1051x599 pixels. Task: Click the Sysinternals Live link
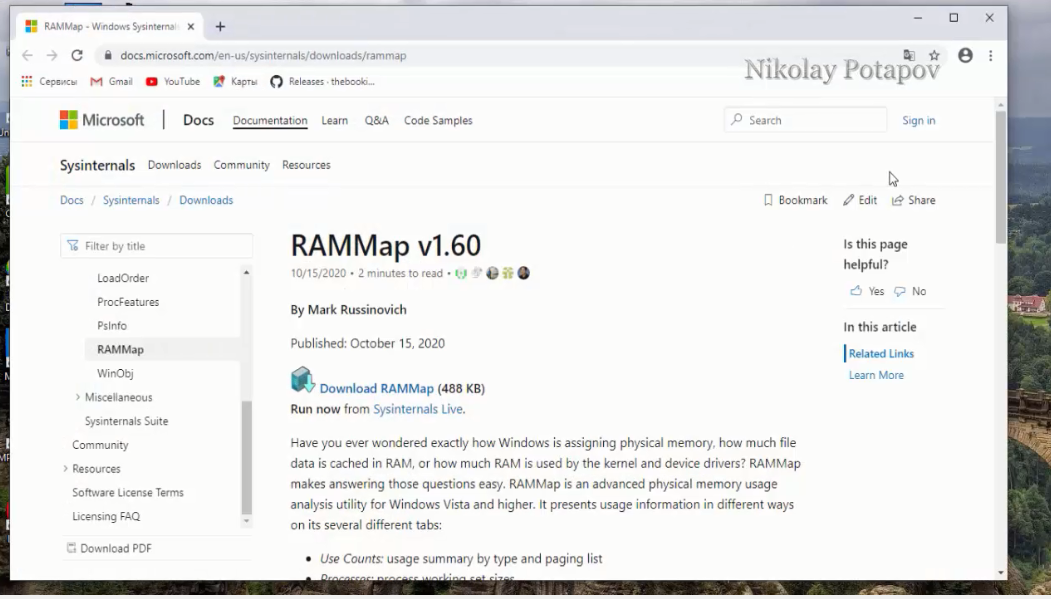pyautogui.click(x=418, y=409)
